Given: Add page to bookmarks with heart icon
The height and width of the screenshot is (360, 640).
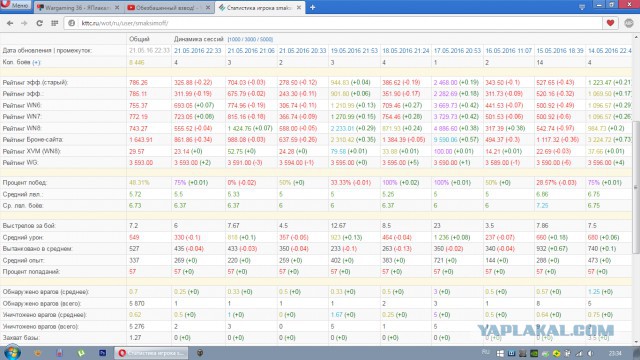Looking at the screenshot, I should (x=610, y=23).
